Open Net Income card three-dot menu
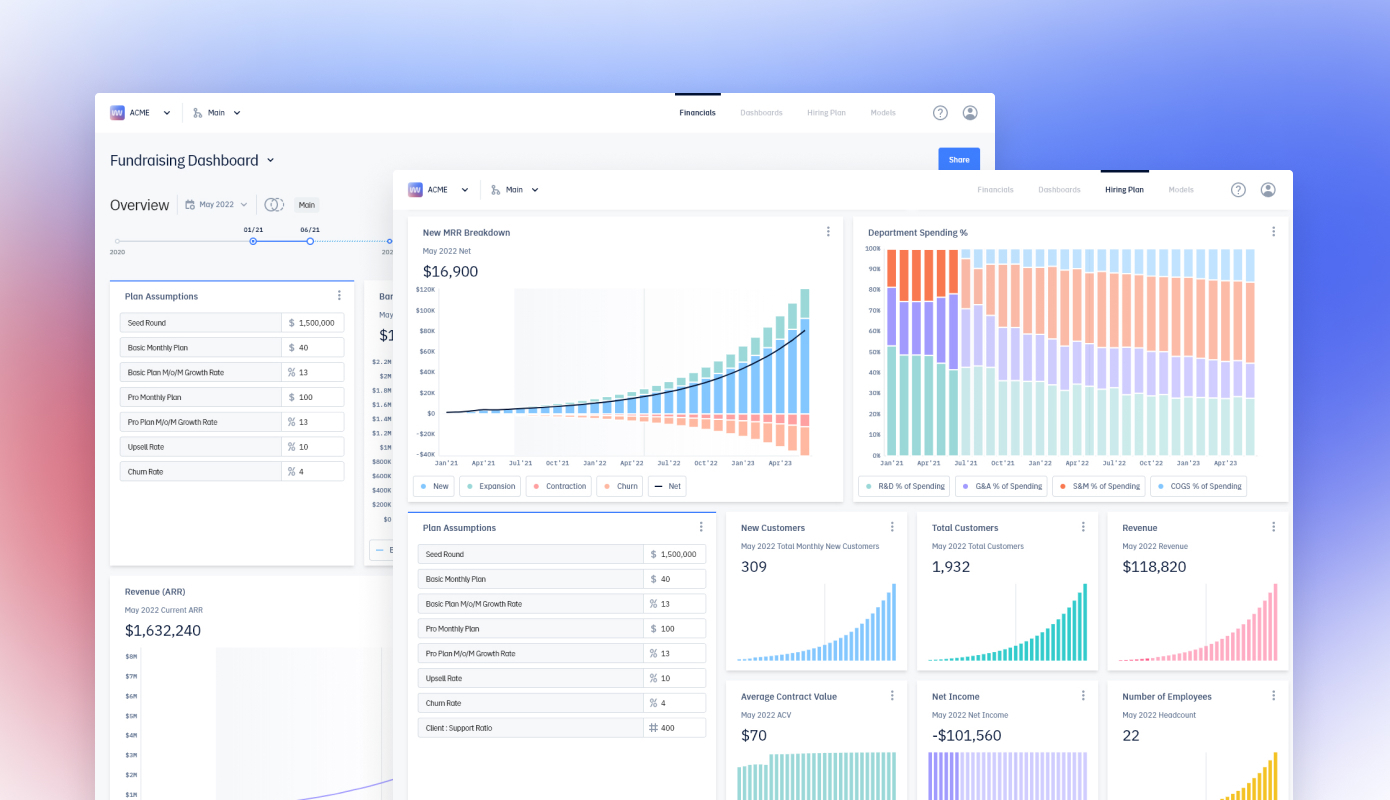 1083,696
